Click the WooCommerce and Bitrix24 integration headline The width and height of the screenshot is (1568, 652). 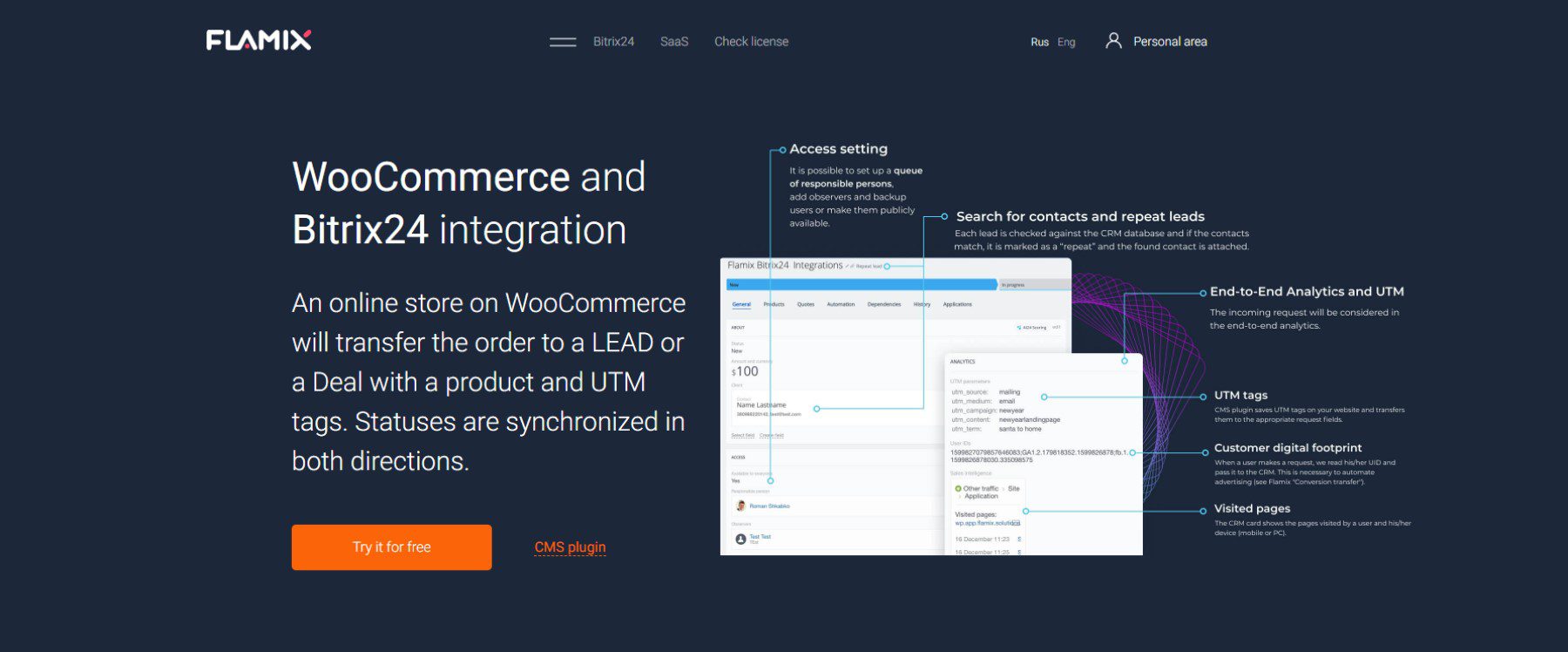click(469, 203)
